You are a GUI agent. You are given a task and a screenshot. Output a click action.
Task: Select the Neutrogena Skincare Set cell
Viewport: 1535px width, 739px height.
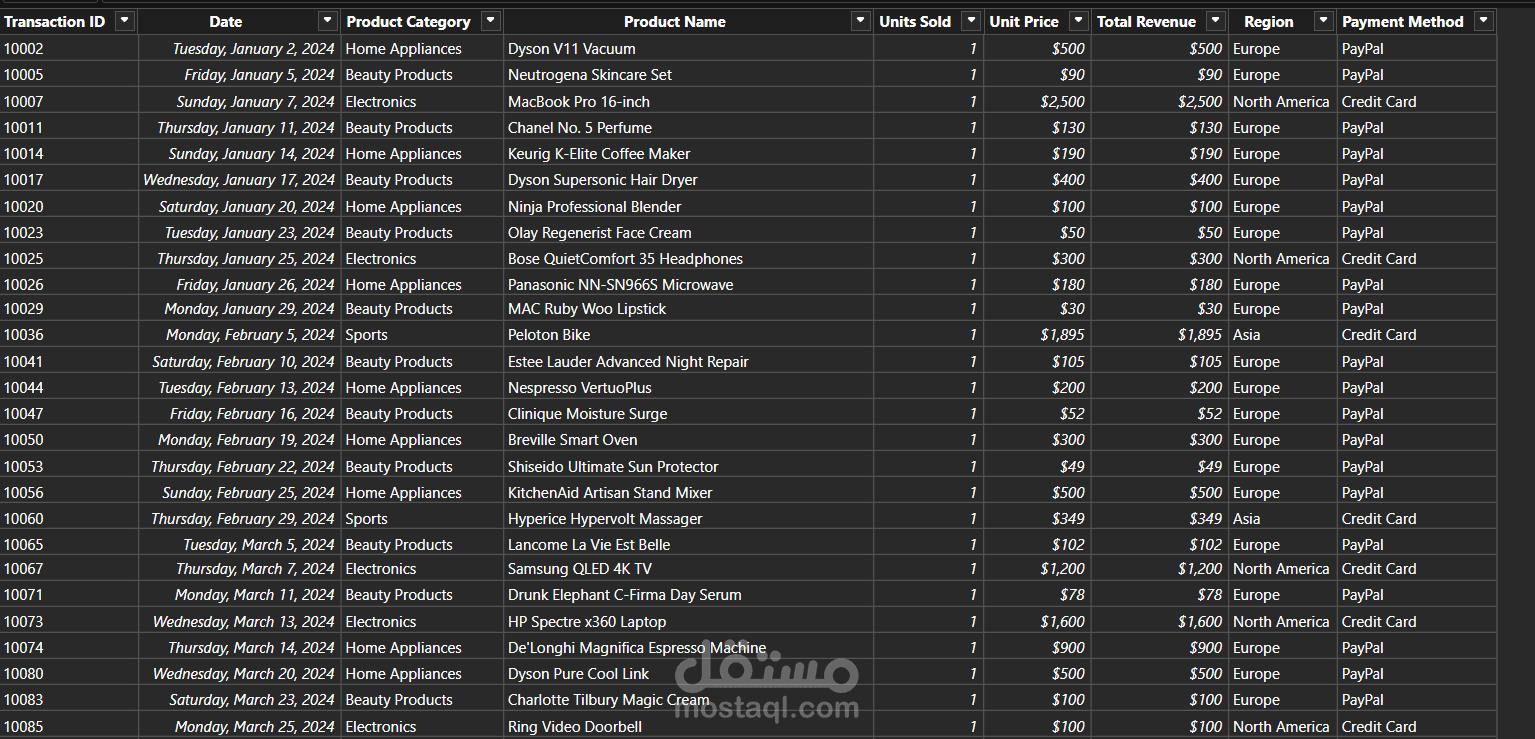(x=688, y=75)
